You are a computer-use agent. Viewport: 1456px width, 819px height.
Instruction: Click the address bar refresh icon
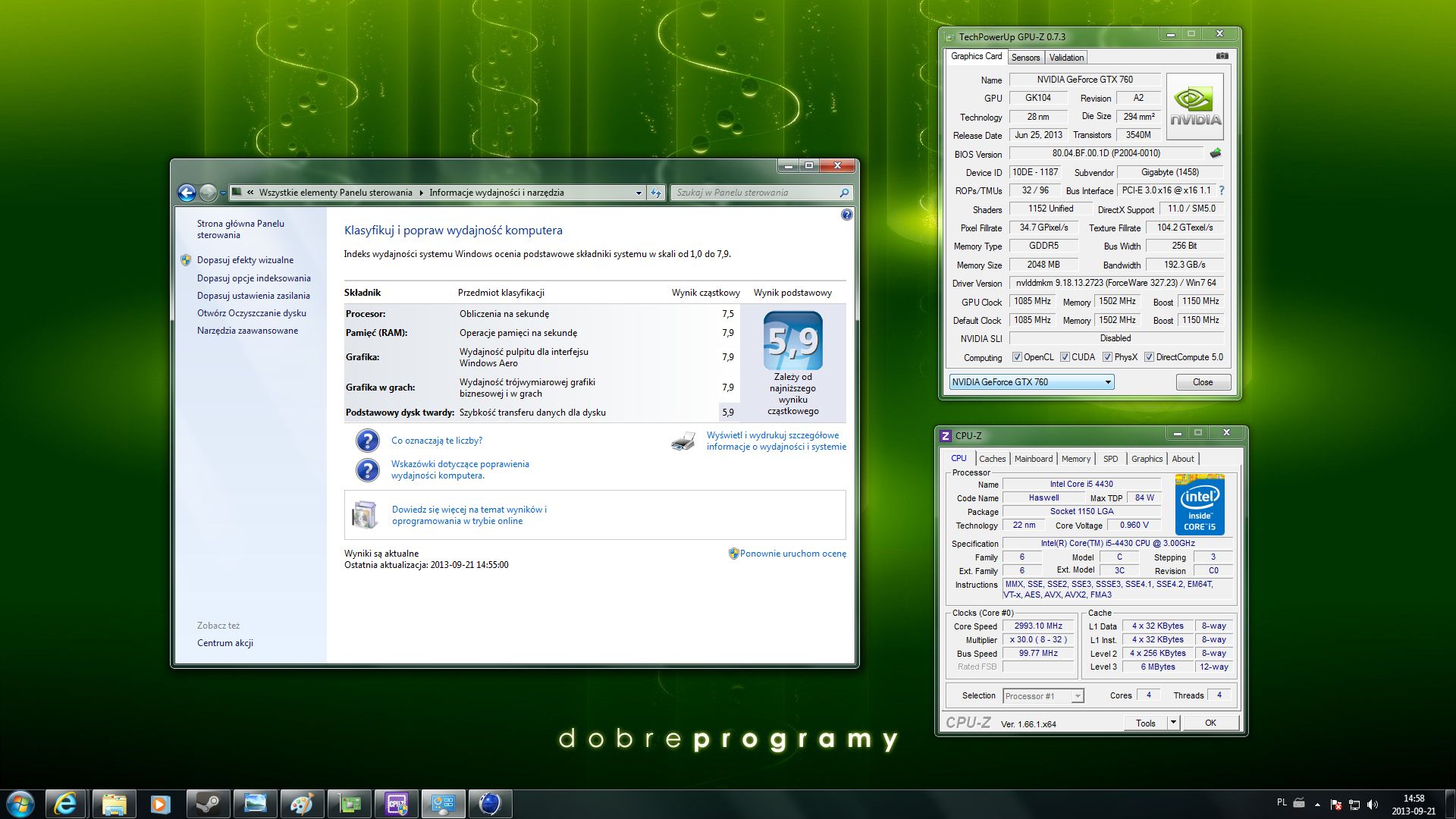pyautogui.click(x=656, y=193)
